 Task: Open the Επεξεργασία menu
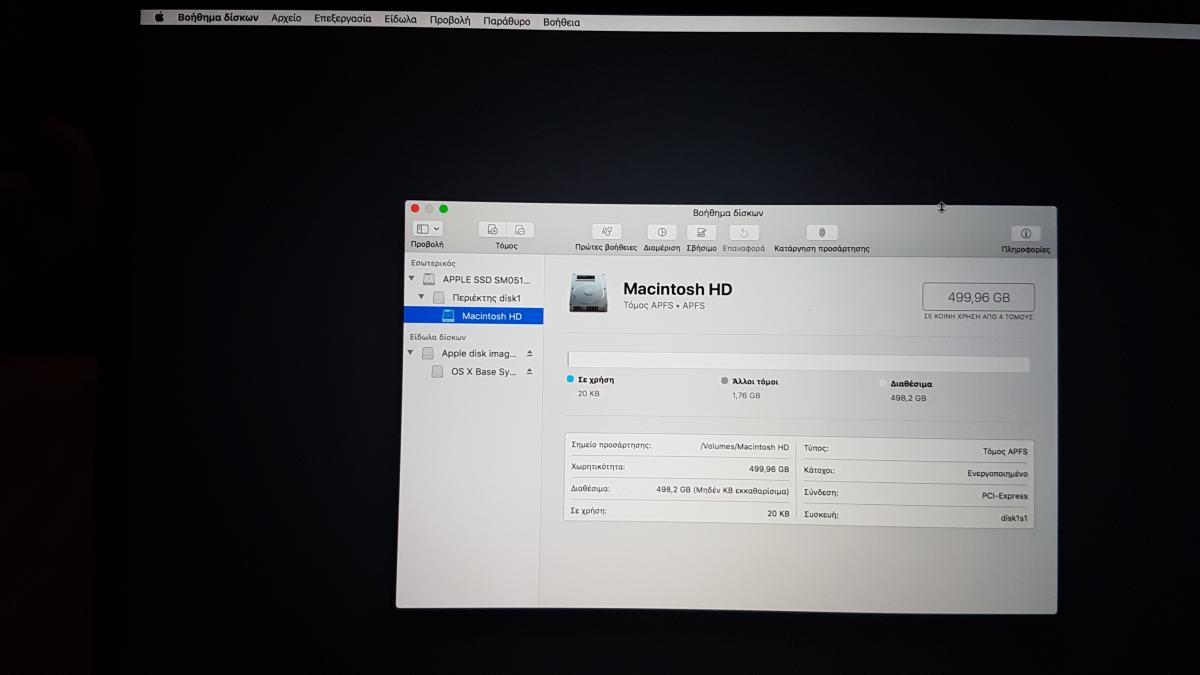342,19
